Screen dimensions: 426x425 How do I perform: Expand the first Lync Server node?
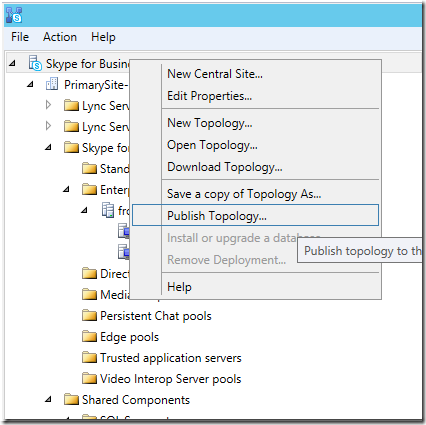[x=48, y=105]
